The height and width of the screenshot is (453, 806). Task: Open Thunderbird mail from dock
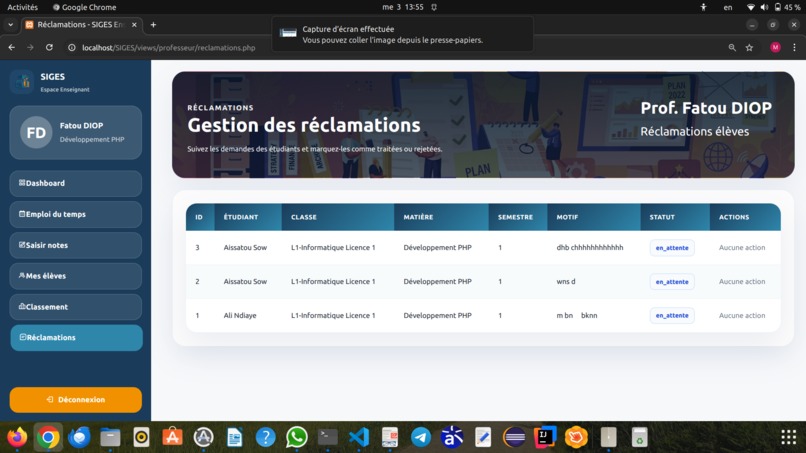pos(79,437)
